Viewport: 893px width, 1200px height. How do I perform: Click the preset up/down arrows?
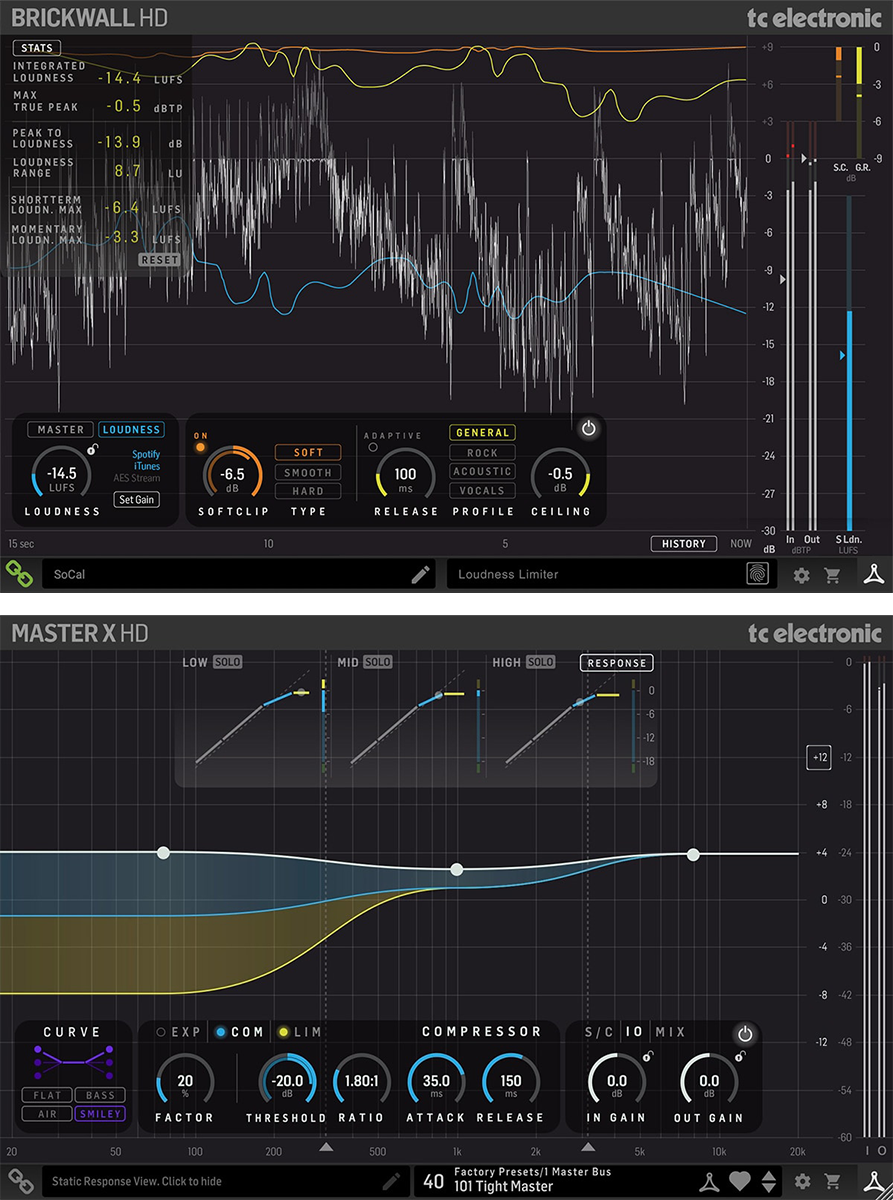click(x=768, y=1182)
